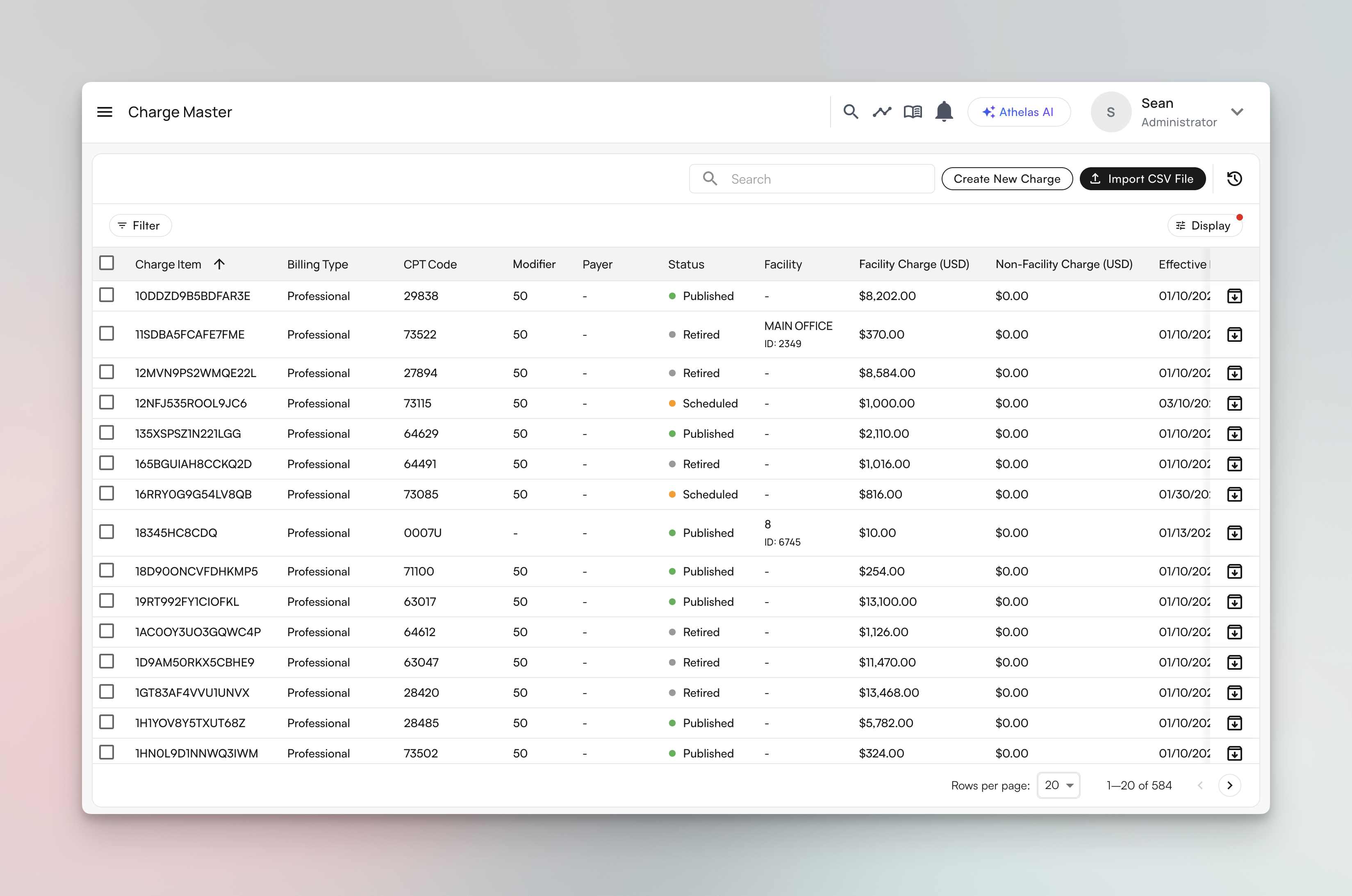Screen dimensions: 1352x896
Task: Open the analytics trend line icon
Action: 882,112
